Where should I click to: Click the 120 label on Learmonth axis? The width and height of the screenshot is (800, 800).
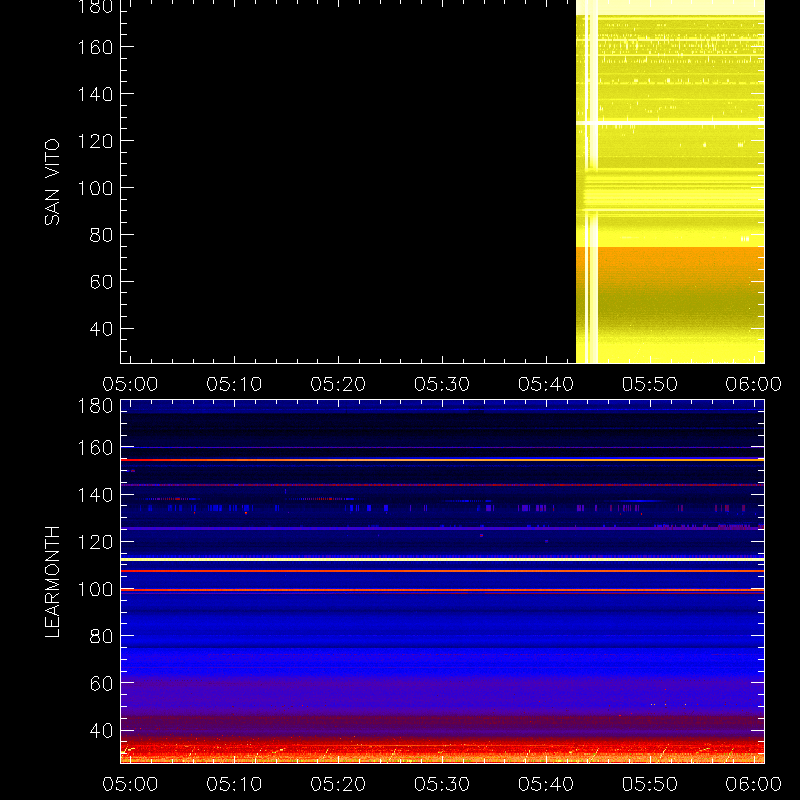(95, 542)
